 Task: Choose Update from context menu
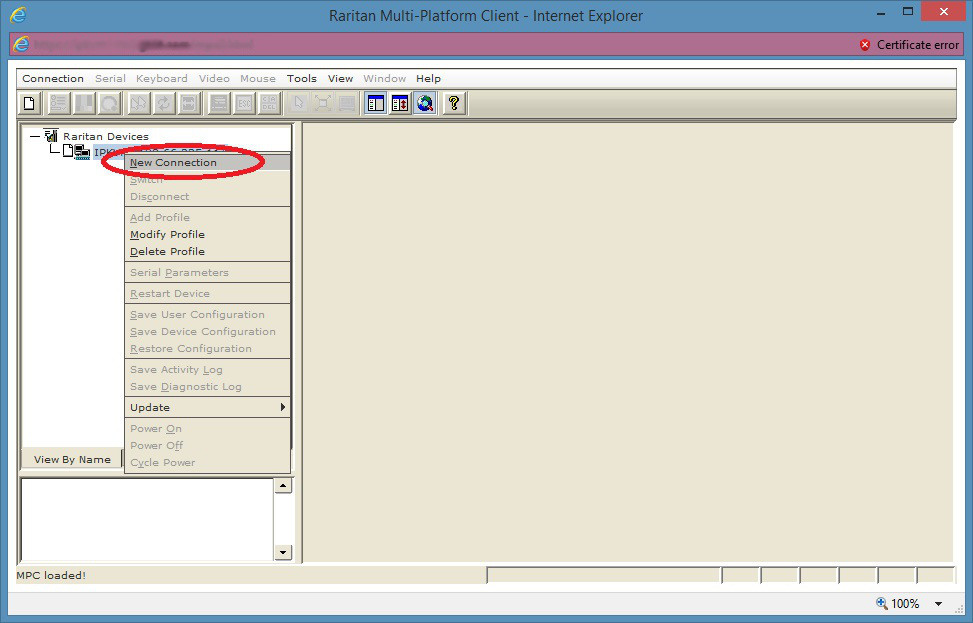click(207, 407)
